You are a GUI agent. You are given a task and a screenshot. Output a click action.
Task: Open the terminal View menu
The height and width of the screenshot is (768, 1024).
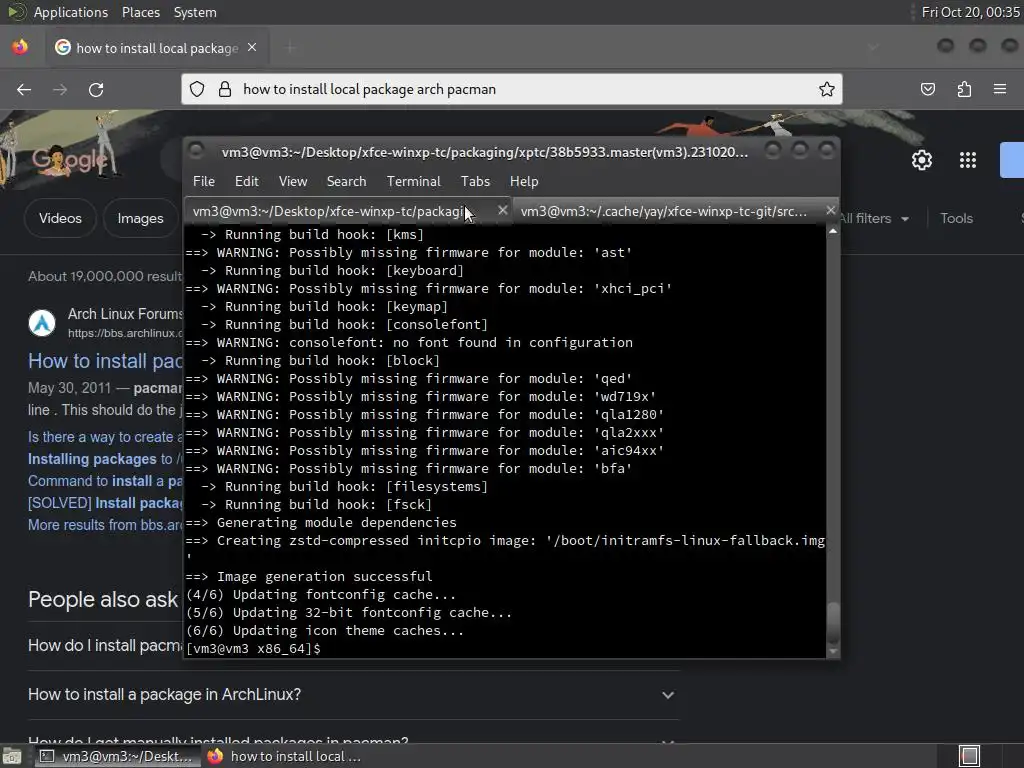293,182
